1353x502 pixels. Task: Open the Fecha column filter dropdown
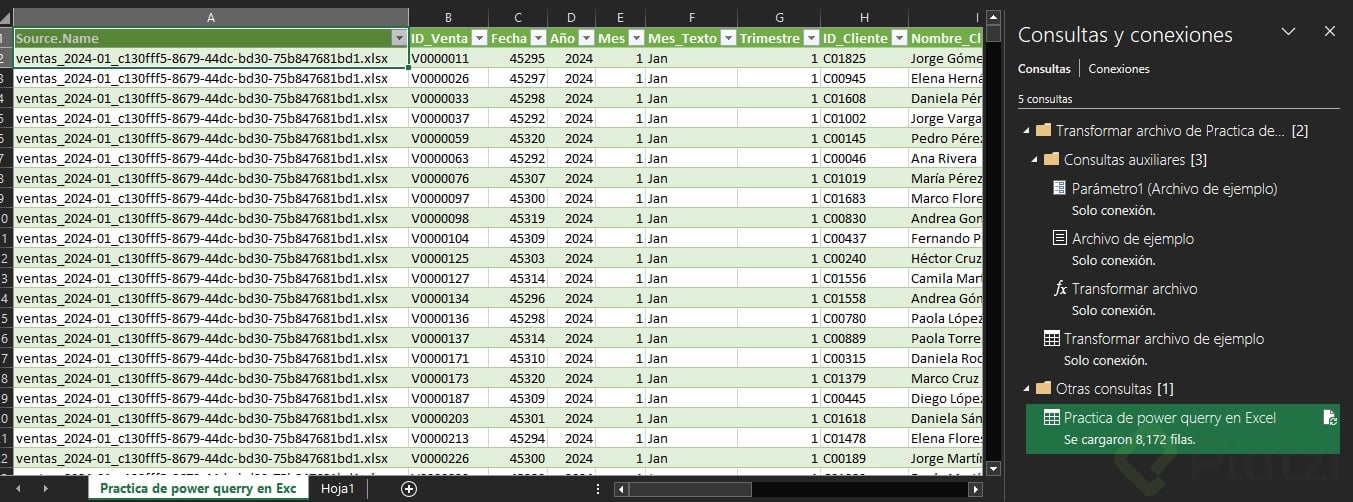click(x=538, y=39)
